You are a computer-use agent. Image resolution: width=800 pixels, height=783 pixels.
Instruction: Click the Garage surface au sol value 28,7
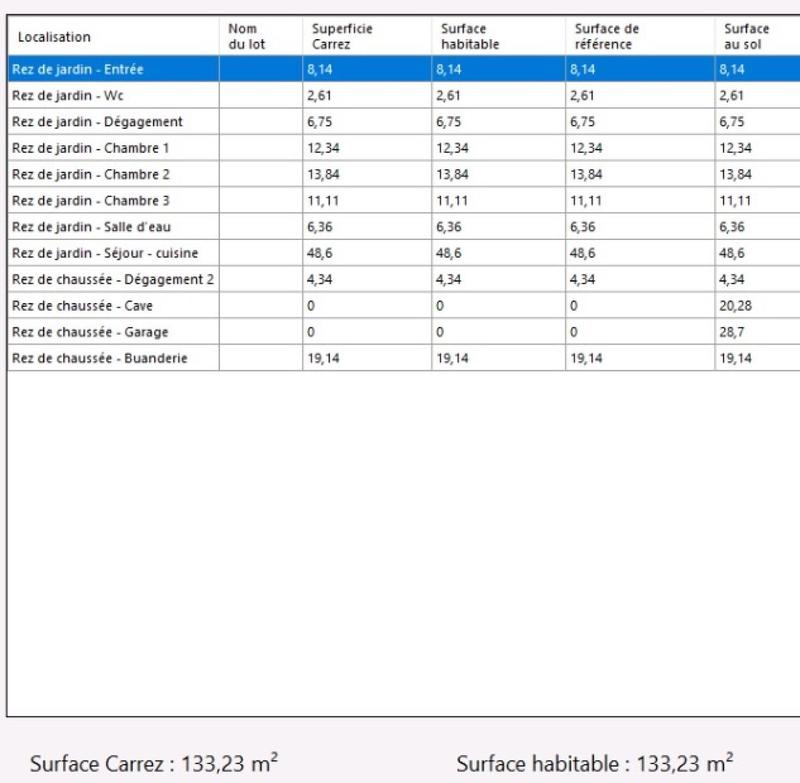731,332
